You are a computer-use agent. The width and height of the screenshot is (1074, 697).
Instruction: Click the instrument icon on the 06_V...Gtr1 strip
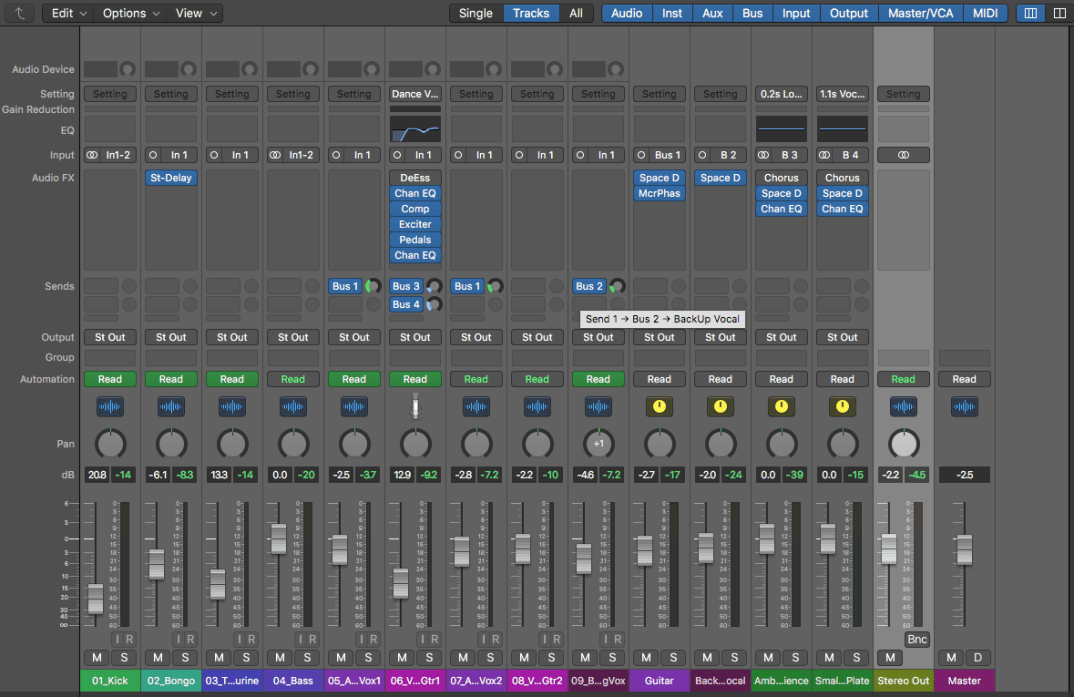pyautogui.click(x=415, y=406)
